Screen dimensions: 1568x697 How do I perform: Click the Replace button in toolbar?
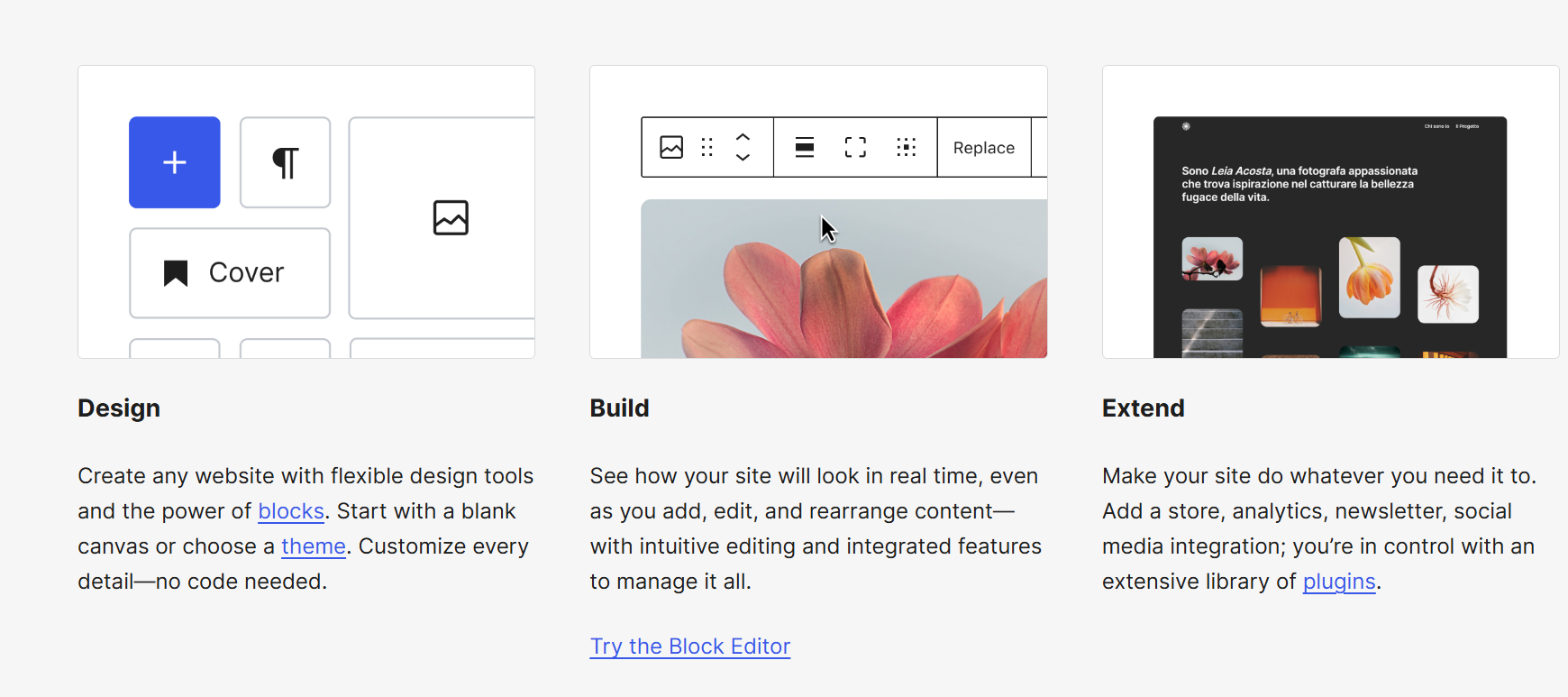[984, 148]
